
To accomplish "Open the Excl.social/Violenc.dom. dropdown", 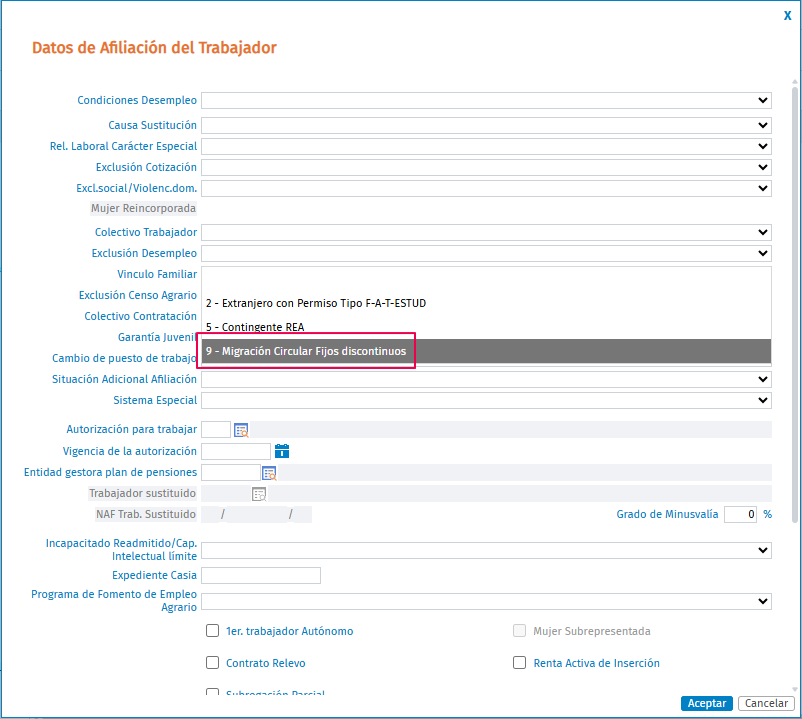I will 486,188.
